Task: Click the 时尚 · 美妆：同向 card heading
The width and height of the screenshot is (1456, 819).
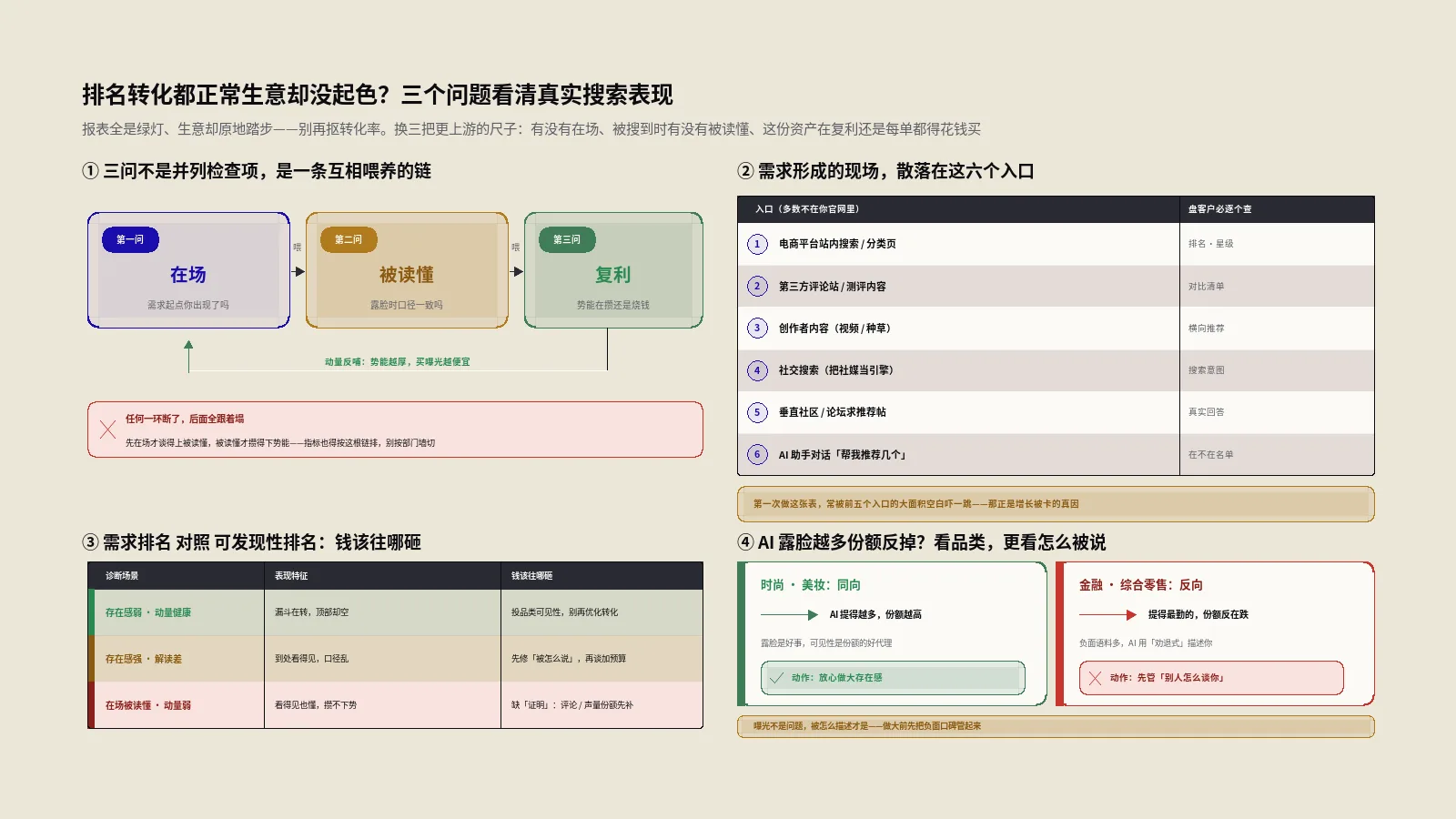Action: 811,585
